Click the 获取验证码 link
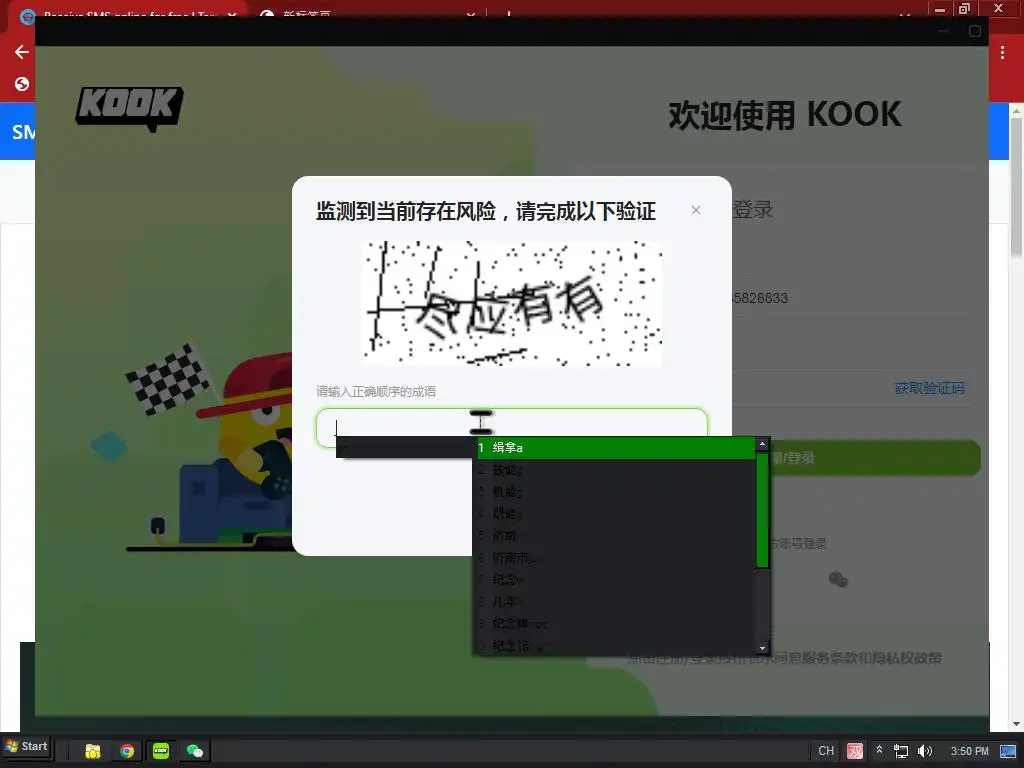This screenshot has height=768, width=1024. pyautogui.click(x=929, y=388)
